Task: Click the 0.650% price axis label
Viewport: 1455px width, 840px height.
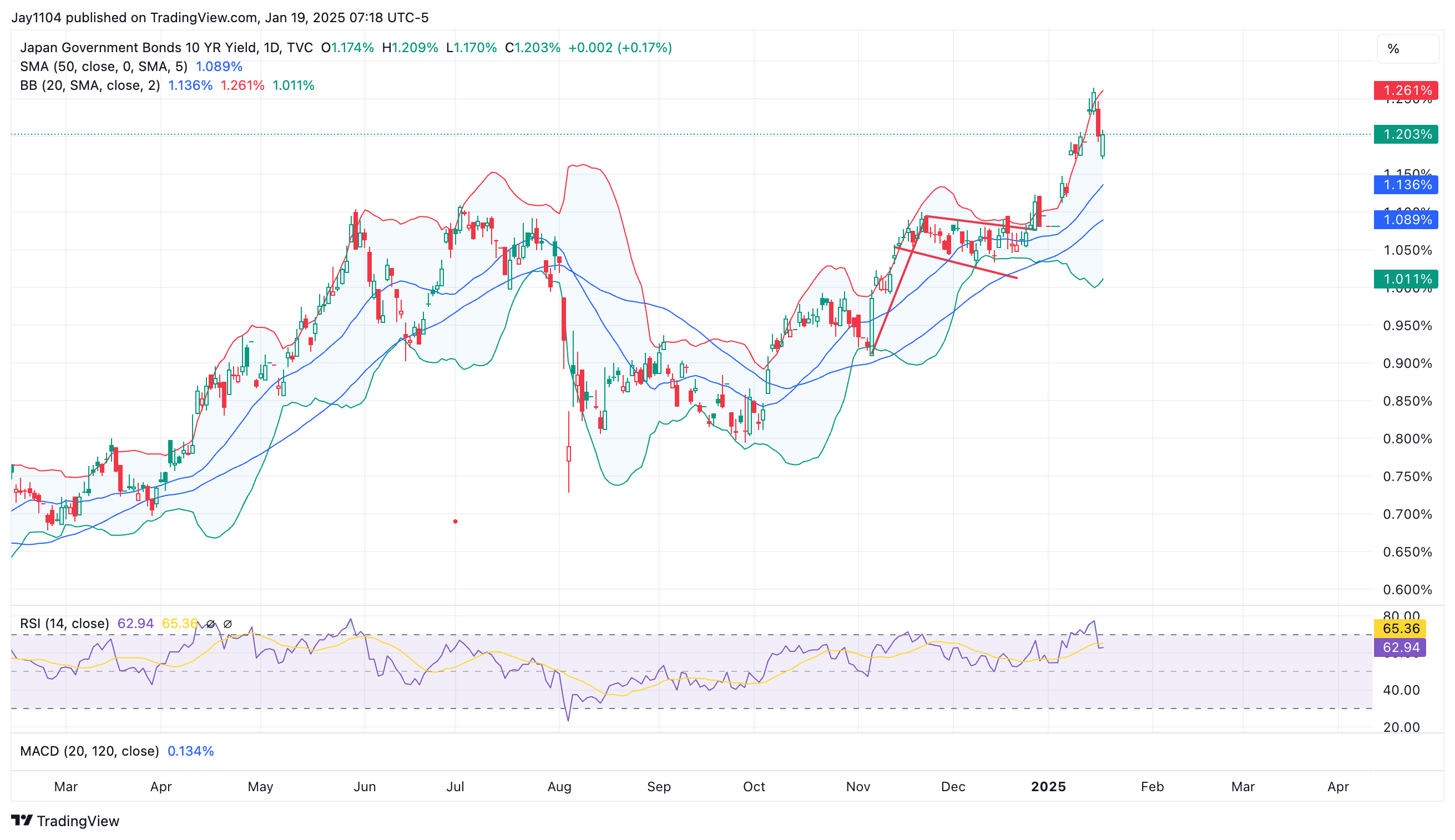Action: [1407, 552]
